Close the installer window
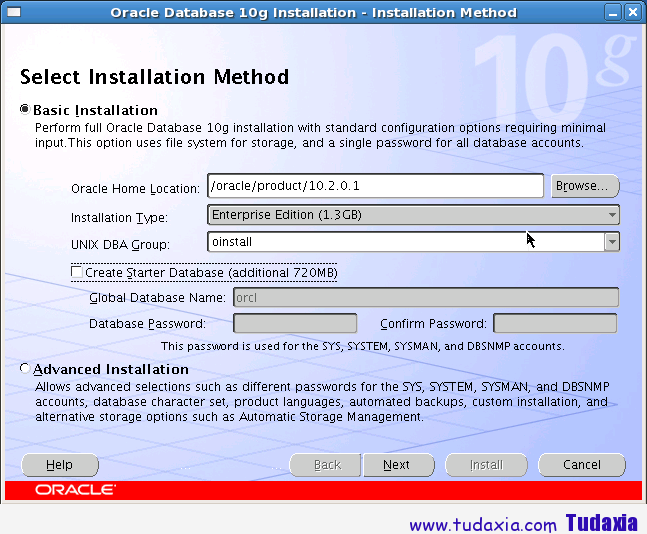 point(633,12)
